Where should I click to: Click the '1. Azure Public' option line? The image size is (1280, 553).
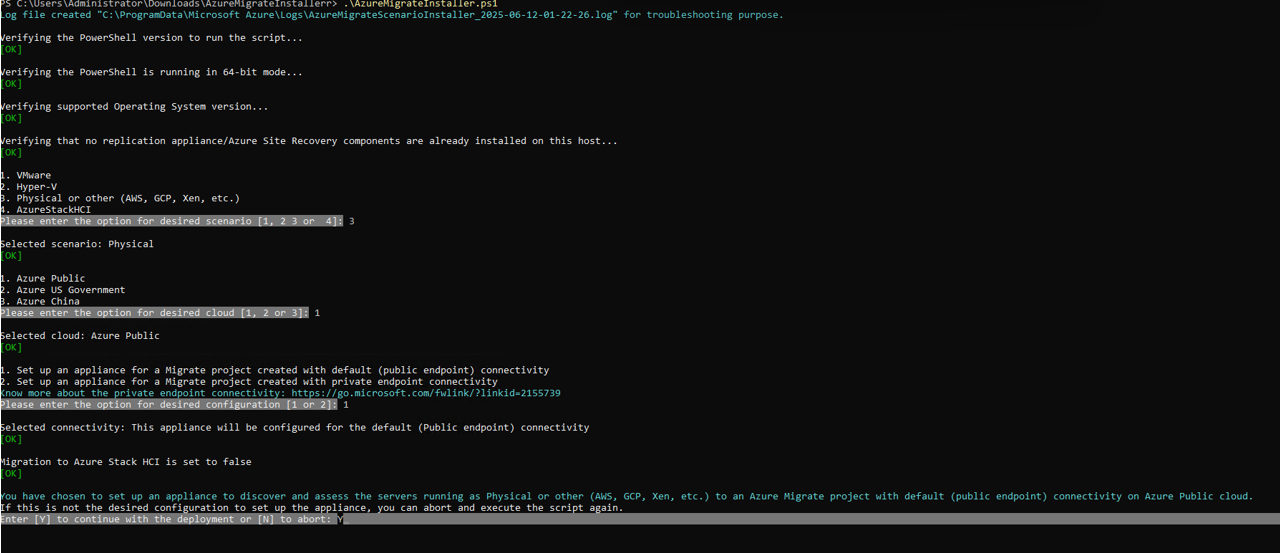tap(43, 278)
